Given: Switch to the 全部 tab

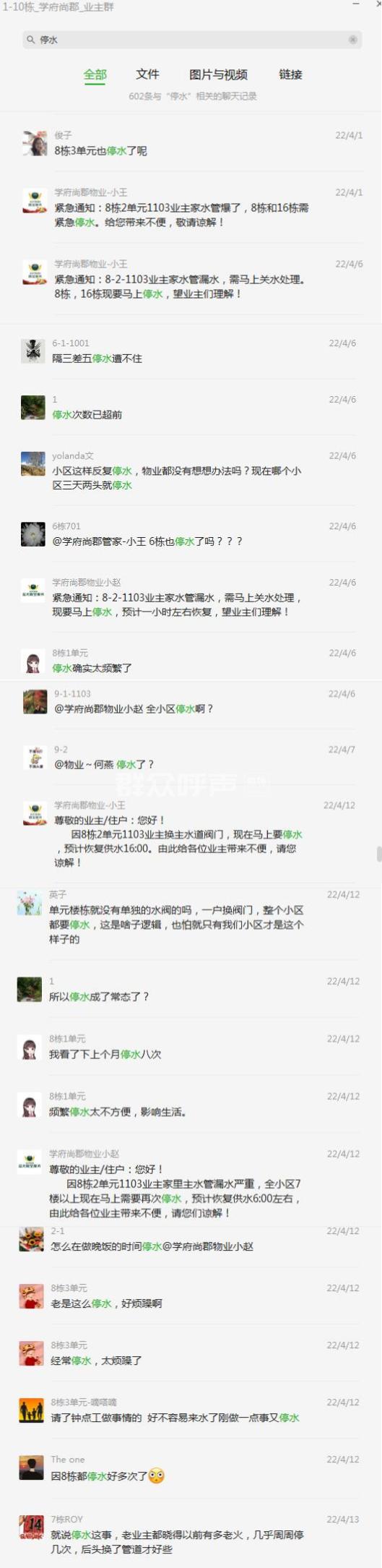Looking at the screenshot, I should pyautogui.click(x=95, y=74).
